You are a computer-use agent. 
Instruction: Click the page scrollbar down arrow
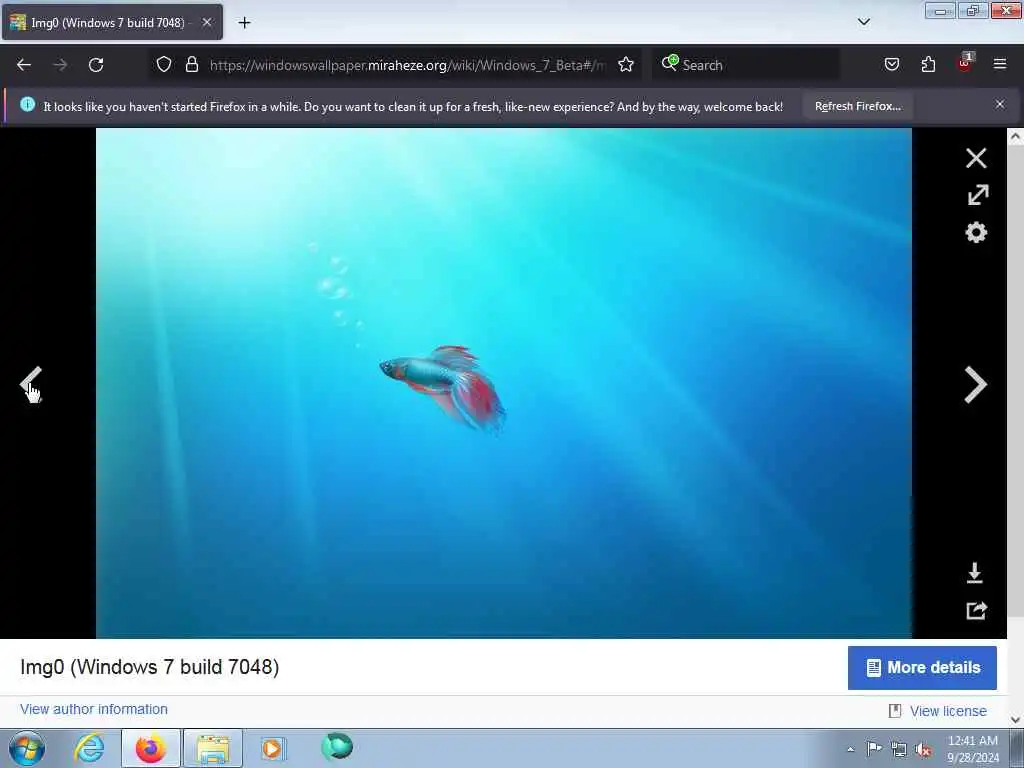[x=1016, y=720]
